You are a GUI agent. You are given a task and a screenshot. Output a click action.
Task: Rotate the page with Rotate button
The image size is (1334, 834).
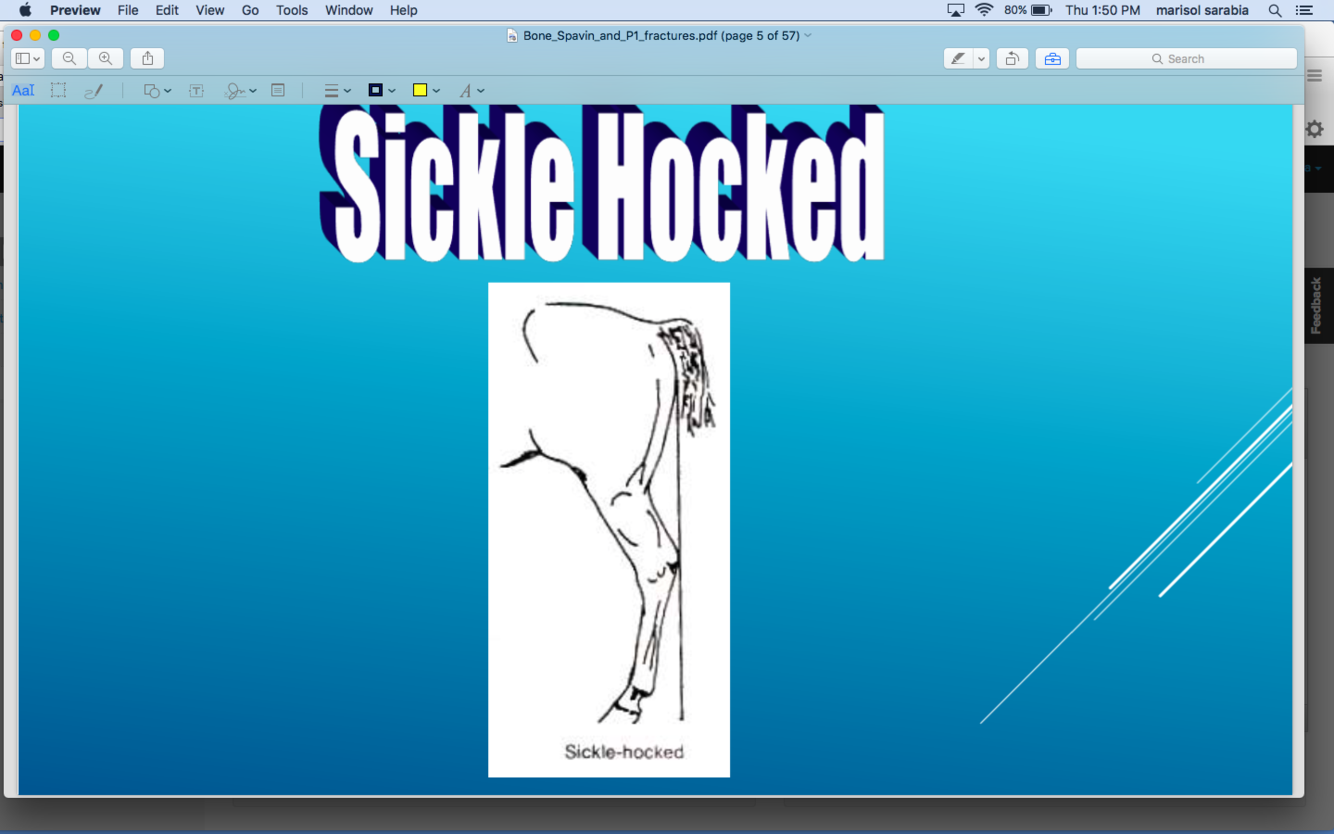tap(1012, 59)
